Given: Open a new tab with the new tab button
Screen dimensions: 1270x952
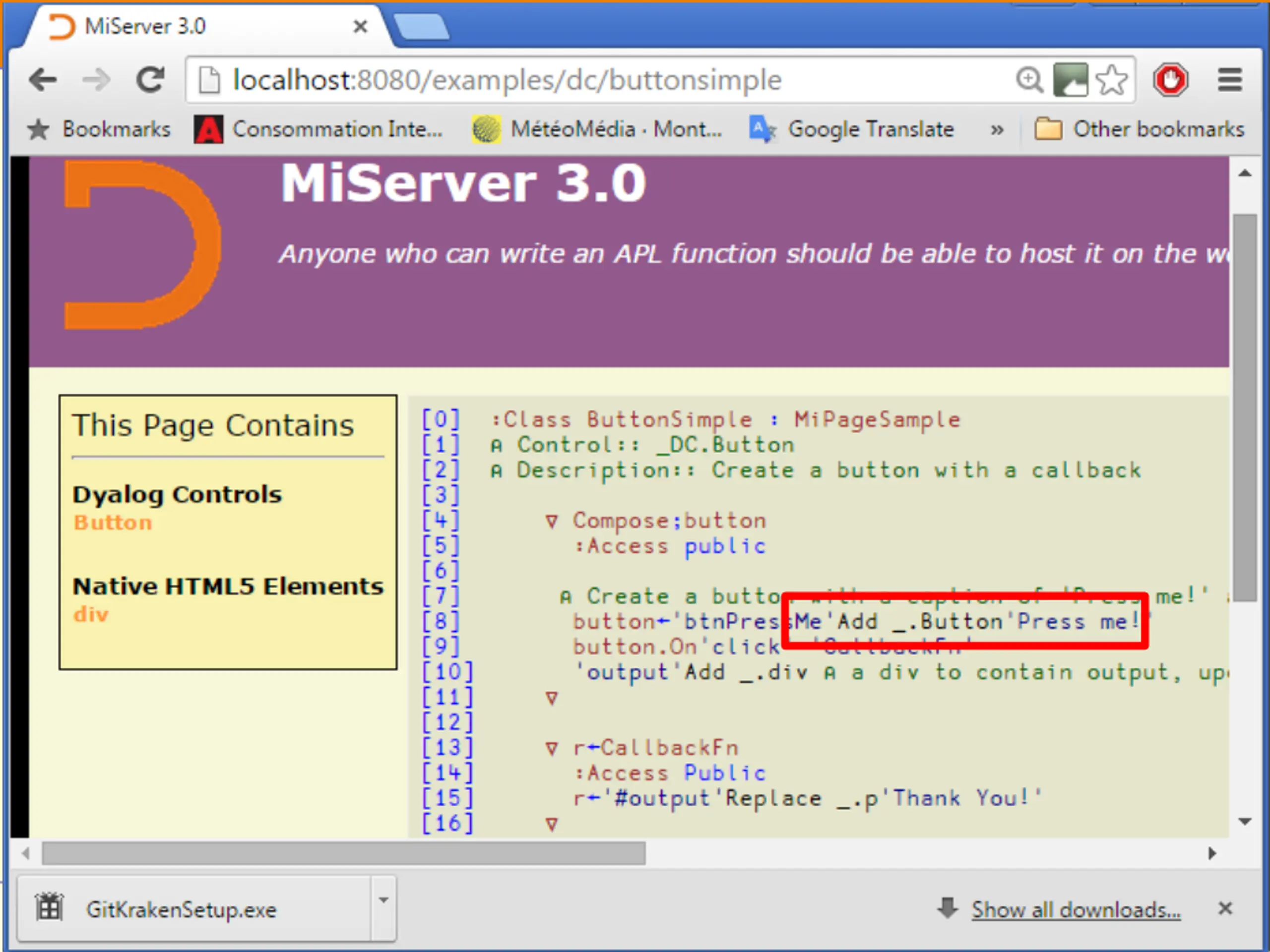Looking at the screenshot, I should (x=422, y=27).
